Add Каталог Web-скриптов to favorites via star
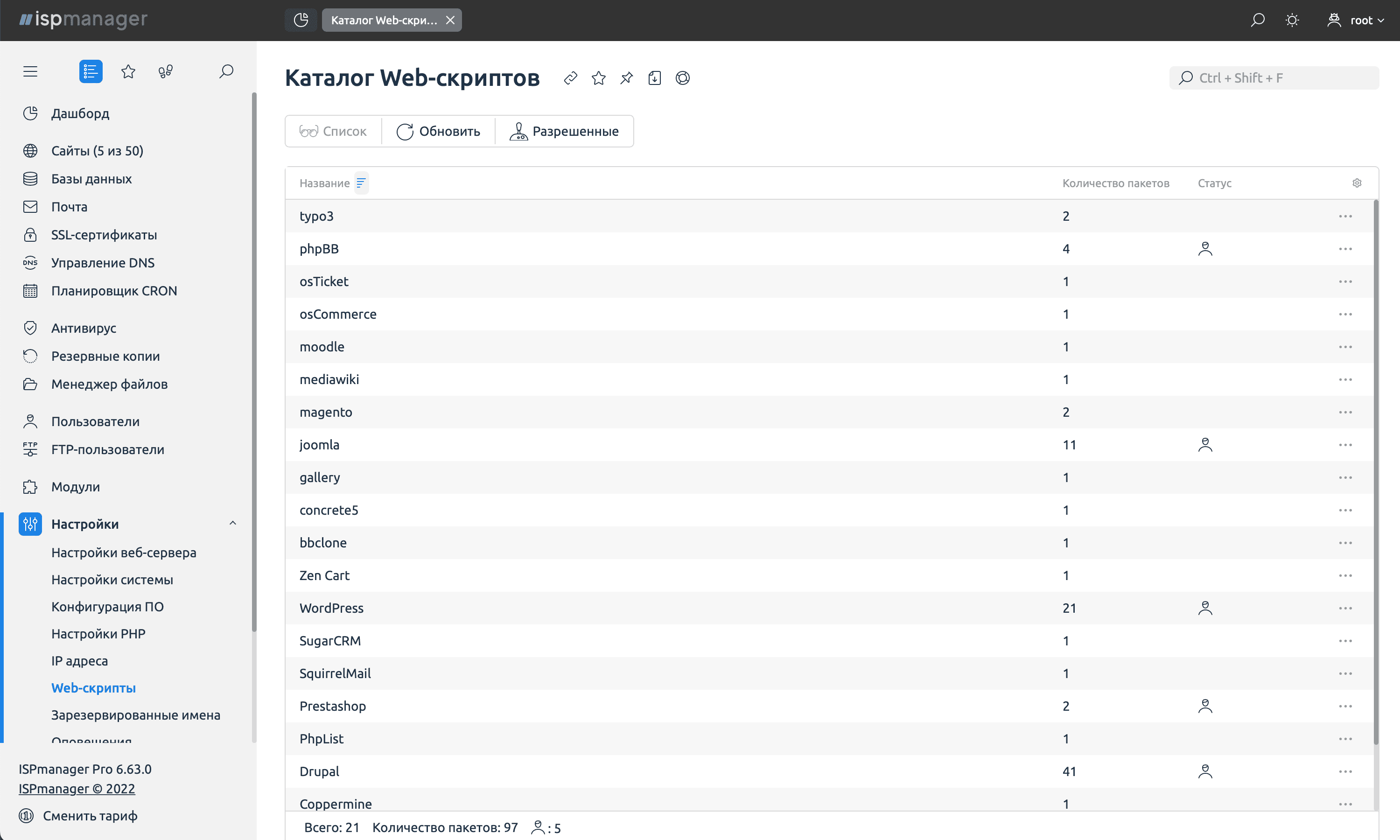1400x840 pixels. (598, 78)
